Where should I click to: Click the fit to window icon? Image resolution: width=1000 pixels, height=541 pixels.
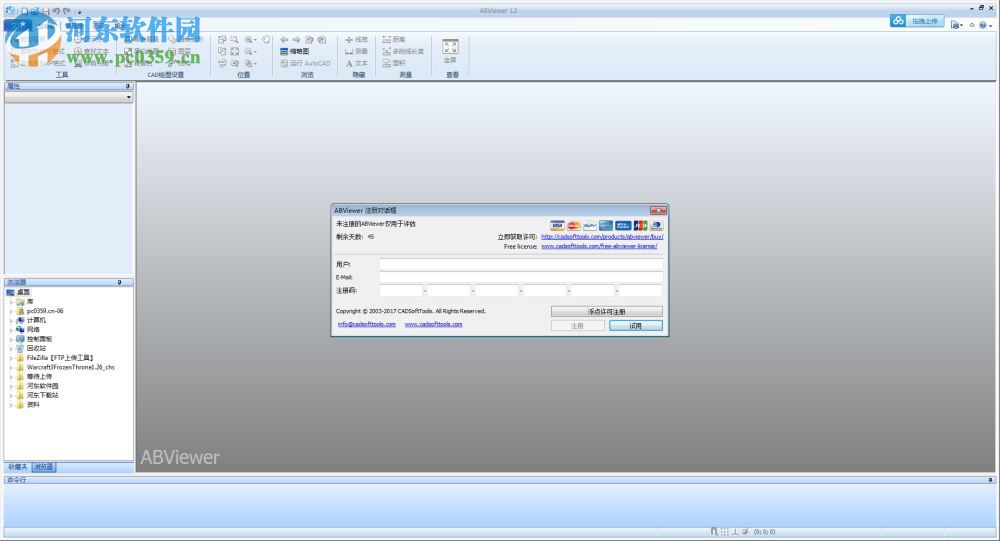point(235,51)
